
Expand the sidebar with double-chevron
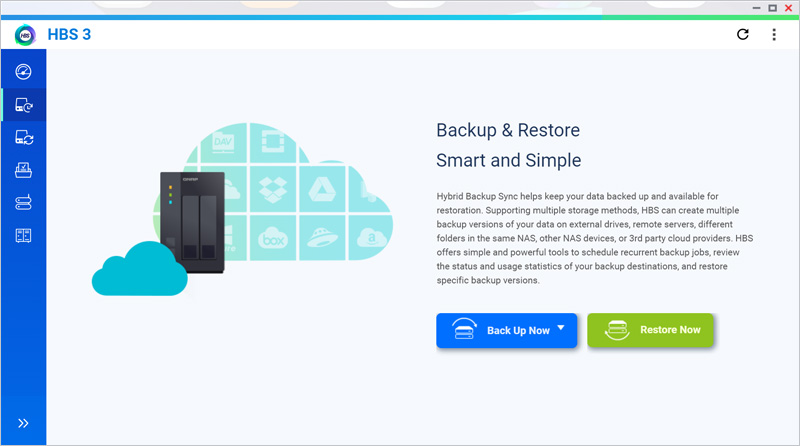click(x=23, y=423)
